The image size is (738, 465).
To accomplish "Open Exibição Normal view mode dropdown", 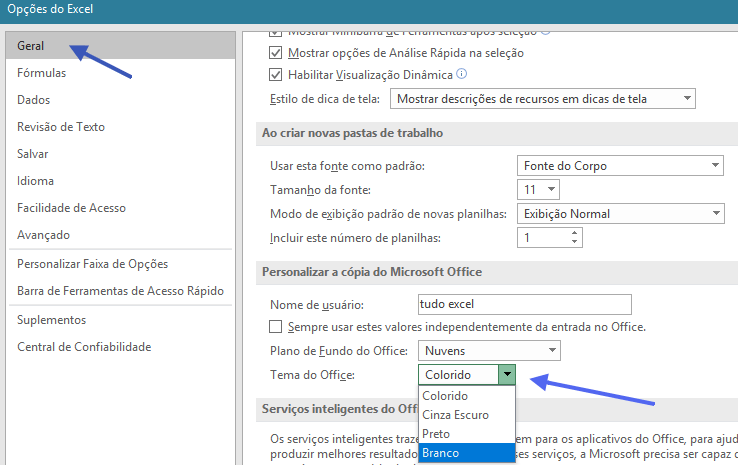I will (x=620, y=214).
